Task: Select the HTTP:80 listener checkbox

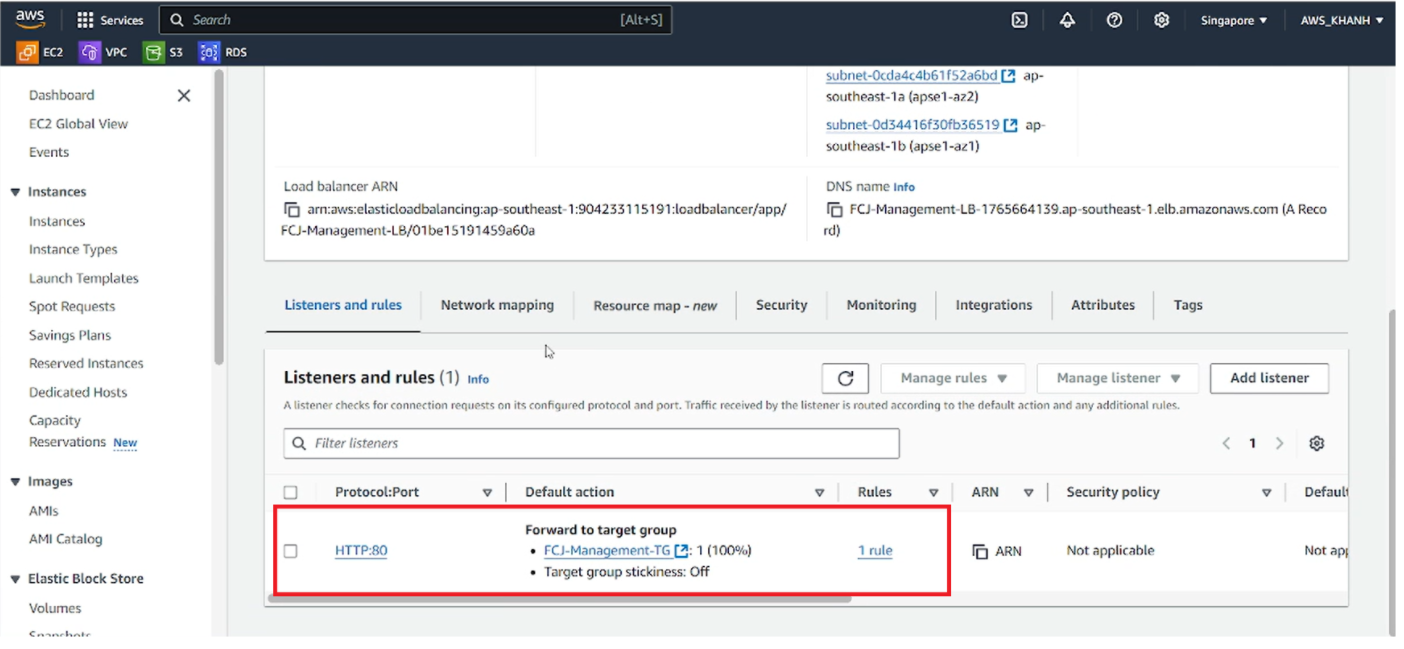Action: tap(290, 551)
